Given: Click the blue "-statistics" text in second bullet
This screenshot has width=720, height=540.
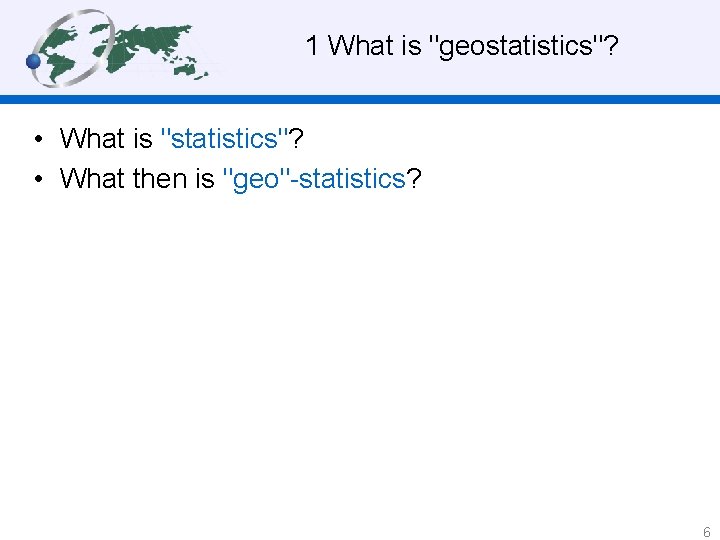Looking at the screenshot, I should point(349,178).
